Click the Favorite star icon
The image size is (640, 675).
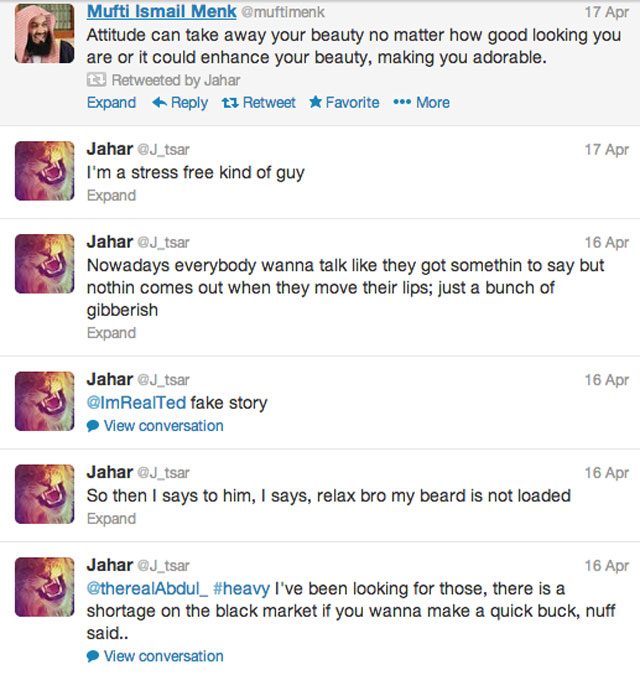(316, 103)
